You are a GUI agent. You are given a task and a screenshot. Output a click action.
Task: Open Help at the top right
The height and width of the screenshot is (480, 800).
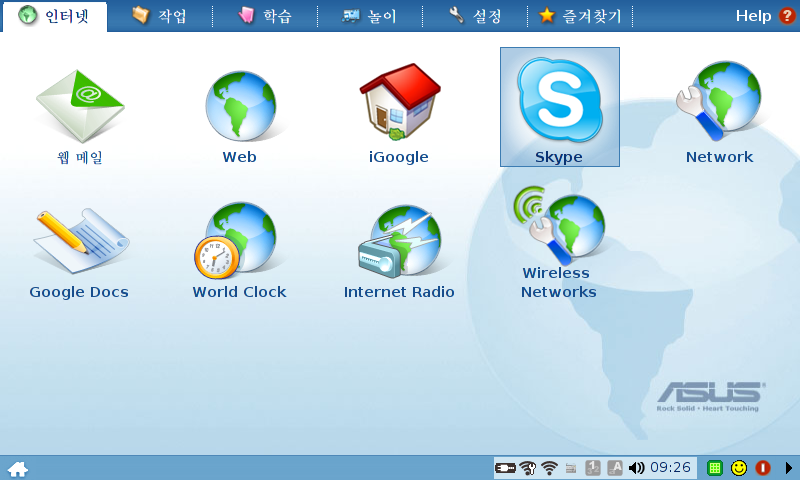tap(765, 16)
